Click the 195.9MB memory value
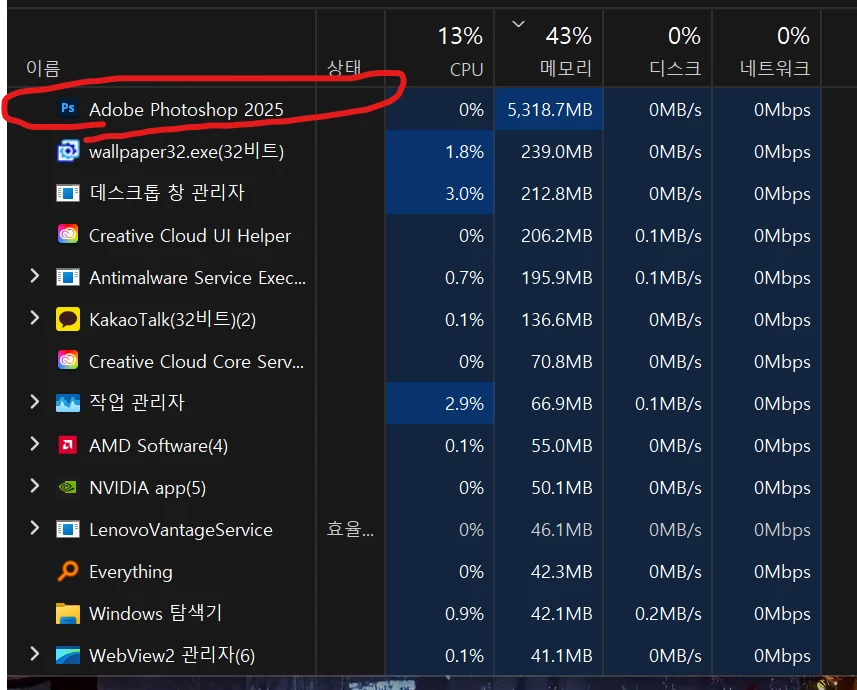857x690 pixels. (556, 278)
